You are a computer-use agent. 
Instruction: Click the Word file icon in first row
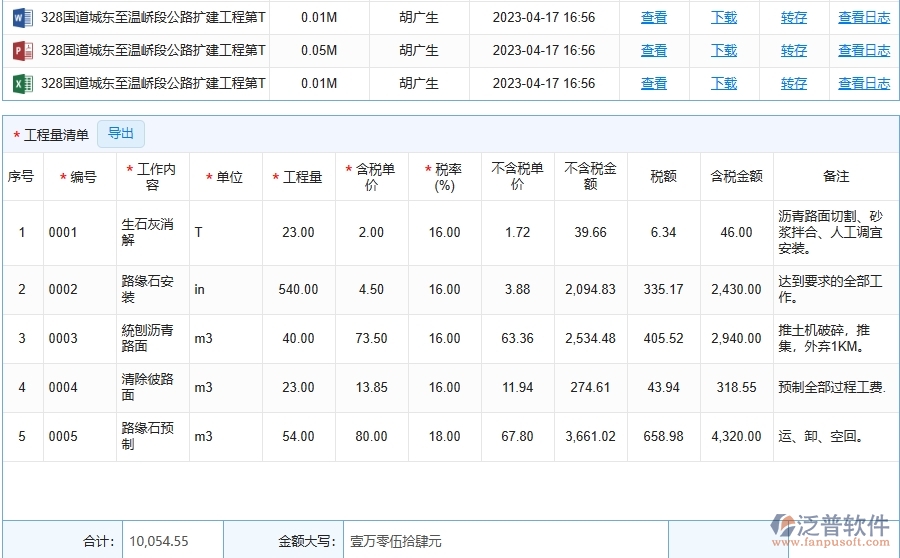(22, 17)
